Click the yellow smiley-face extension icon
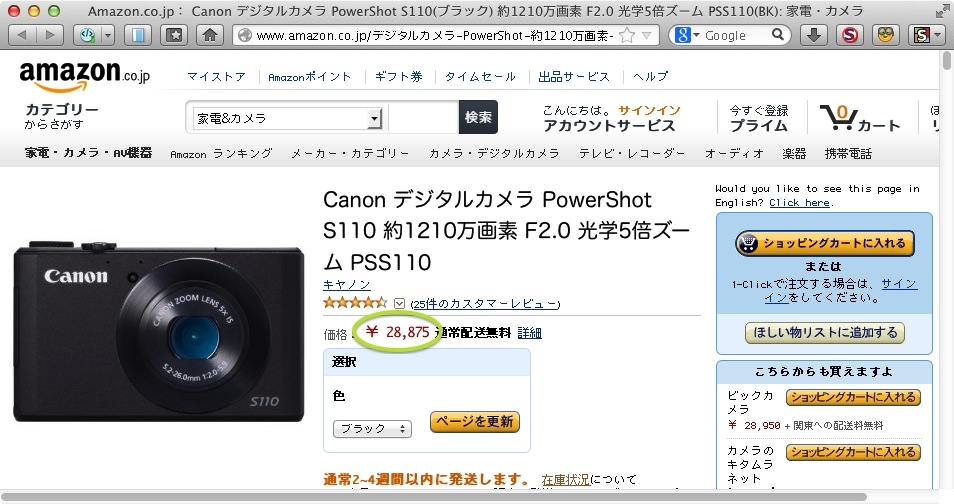Screen dimensions: 954x504 point(885,35)
